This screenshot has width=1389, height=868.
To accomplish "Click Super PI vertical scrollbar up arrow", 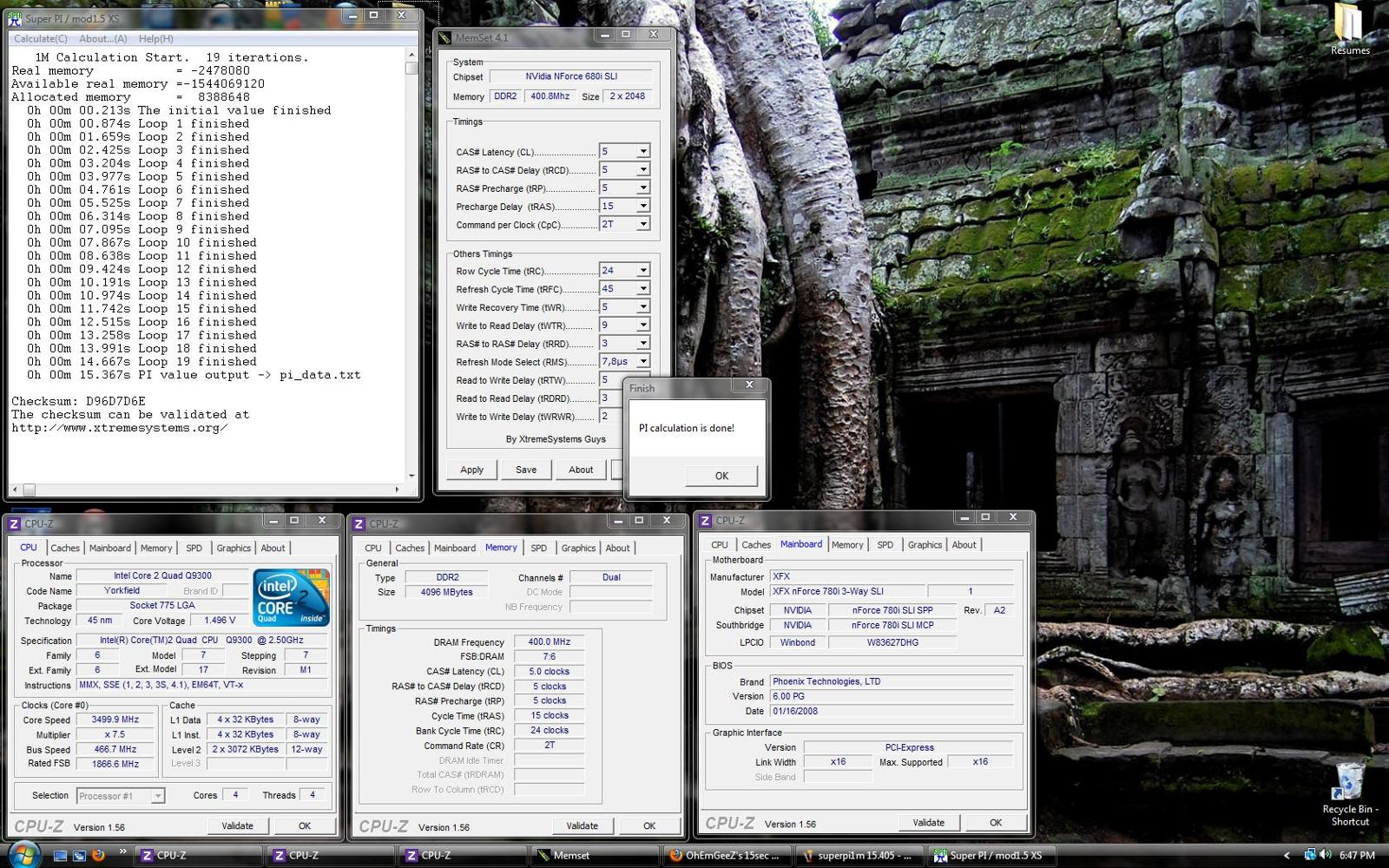I will pyautogui.click(x=411, y=54).
